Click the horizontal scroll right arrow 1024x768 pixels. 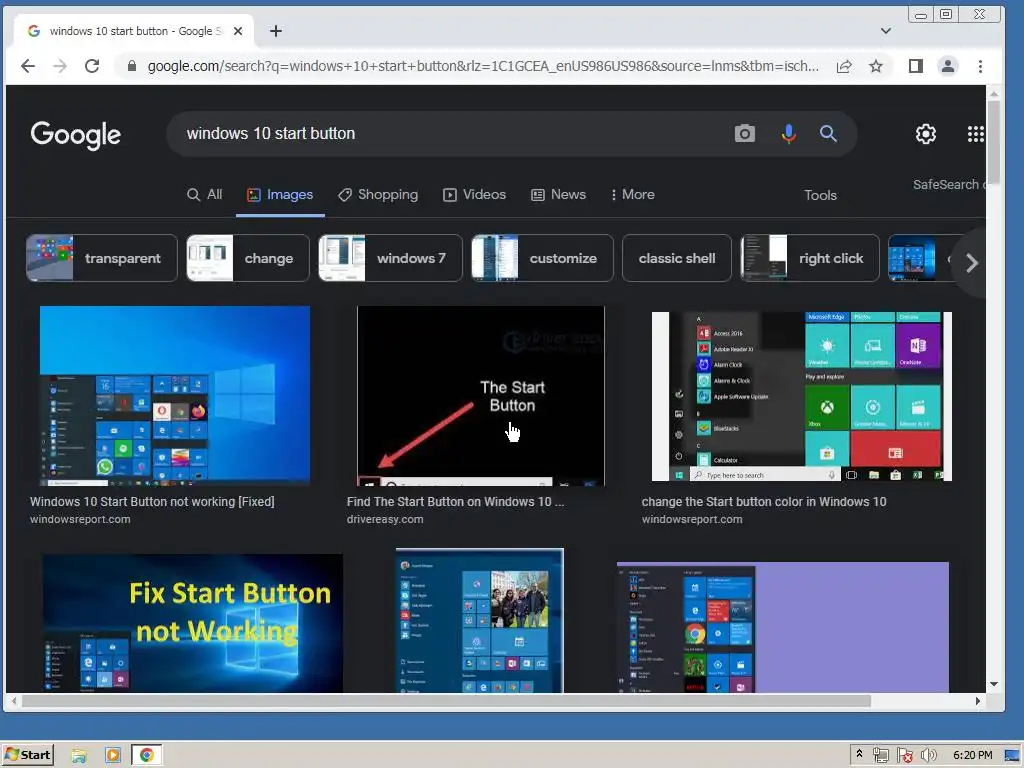(978, 701)
